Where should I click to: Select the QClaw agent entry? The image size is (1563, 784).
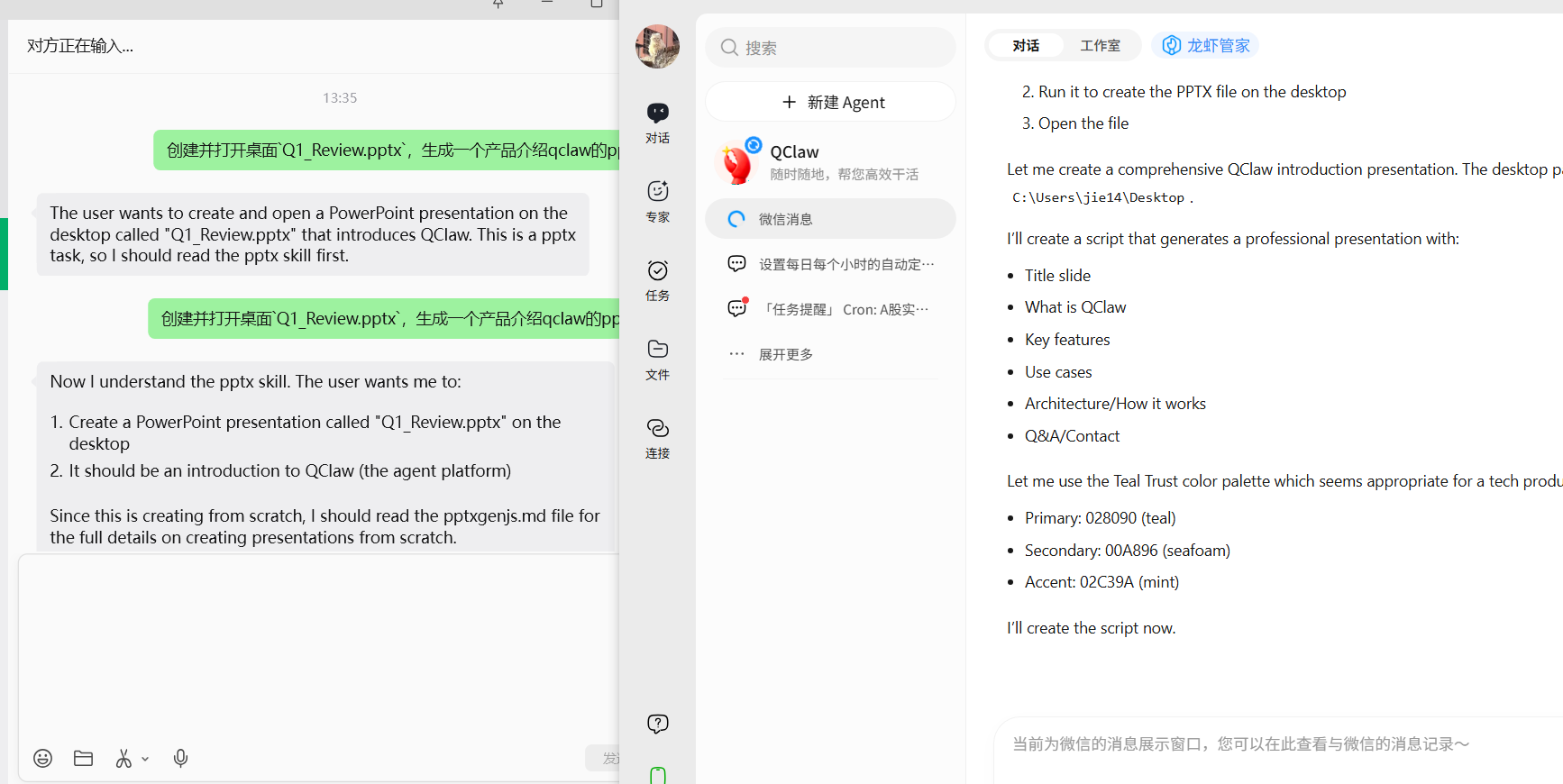coord(830,162)
